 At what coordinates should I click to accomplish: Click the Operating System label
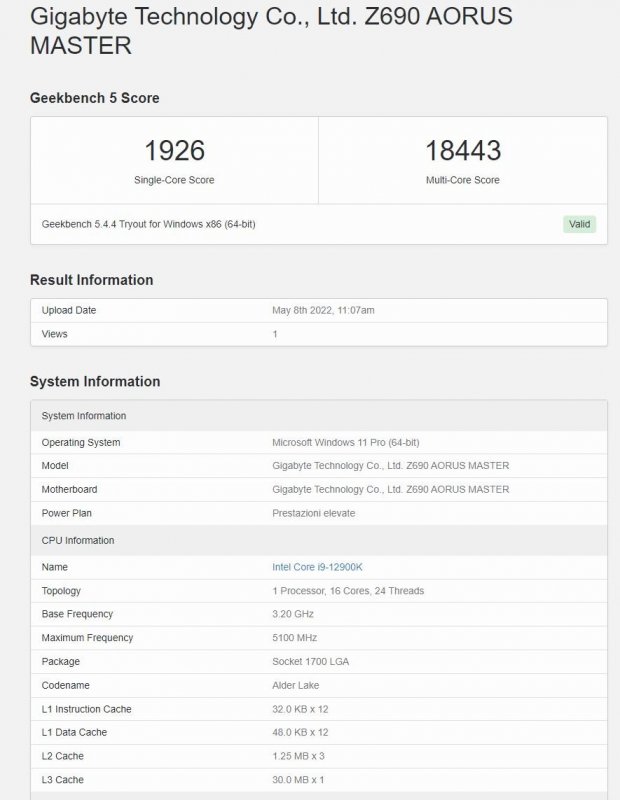(81, 442)
